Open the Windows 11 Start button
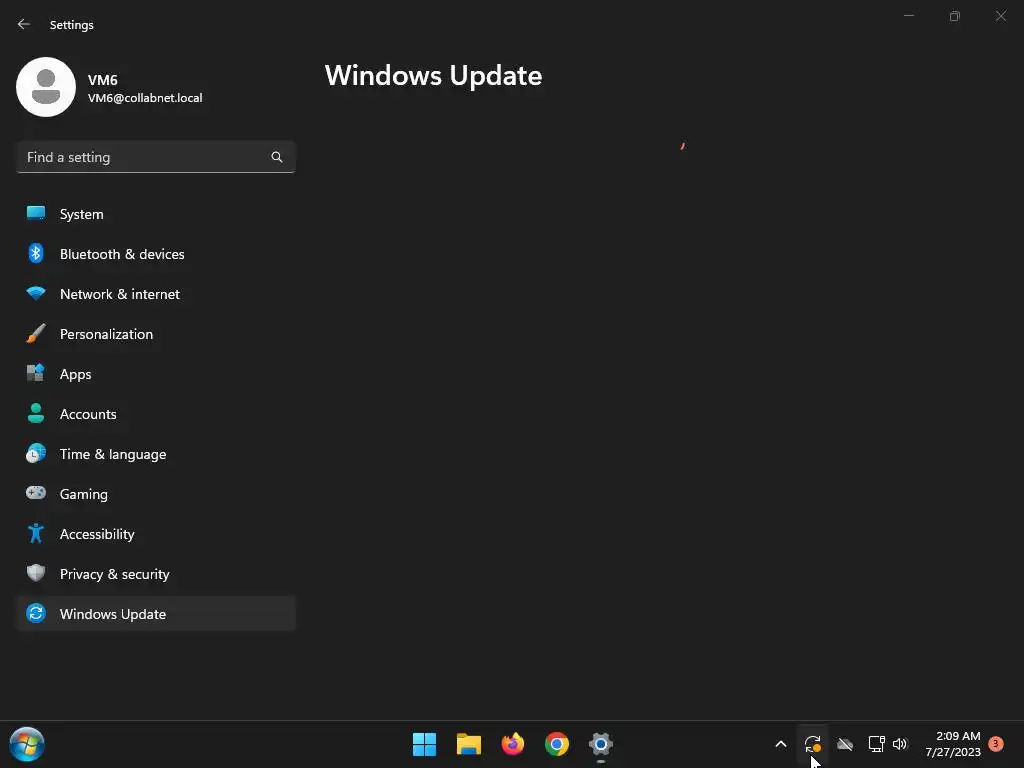This screenshot has height=768, width=1024. [x=424, y=744]
